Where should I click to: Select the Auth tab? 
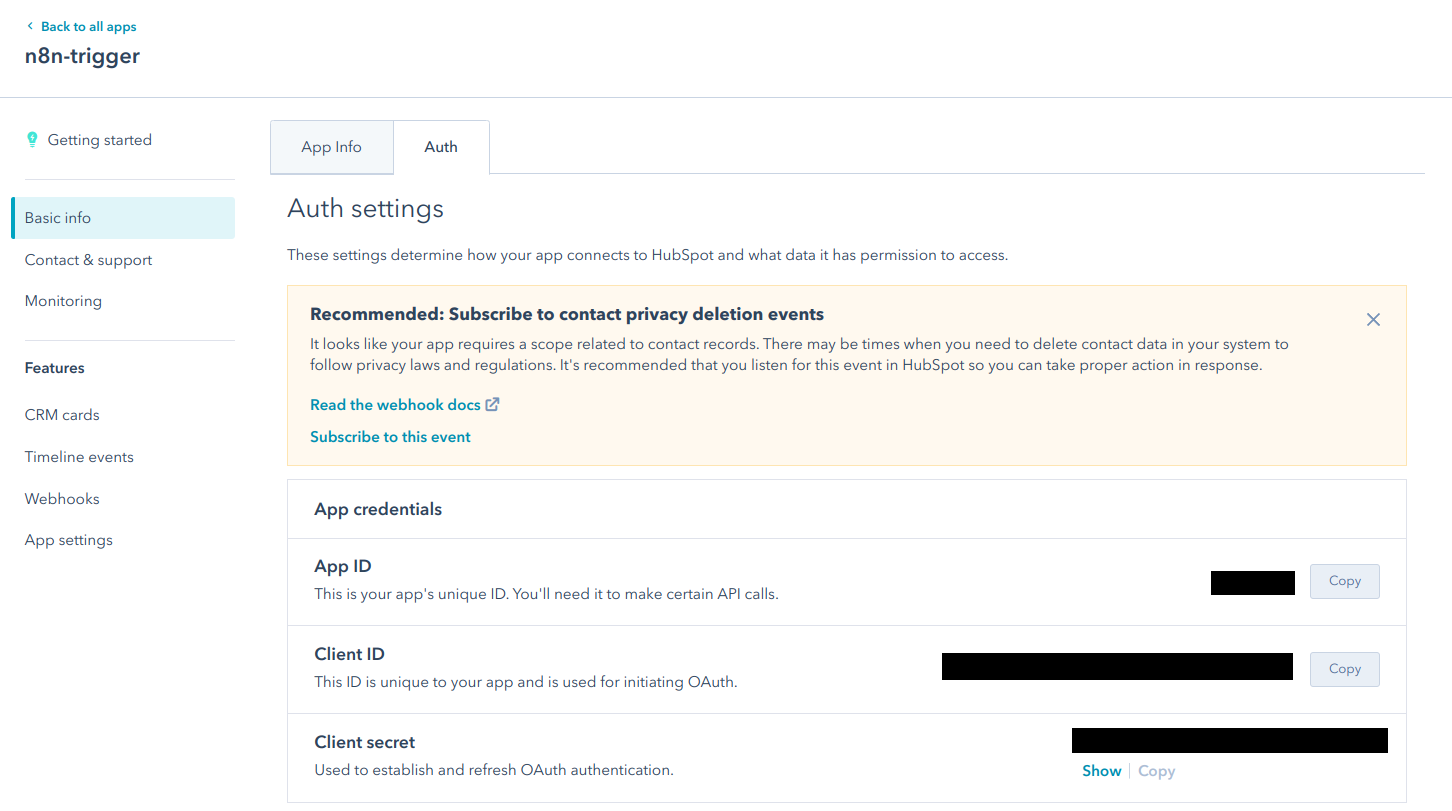pos(441,147)
